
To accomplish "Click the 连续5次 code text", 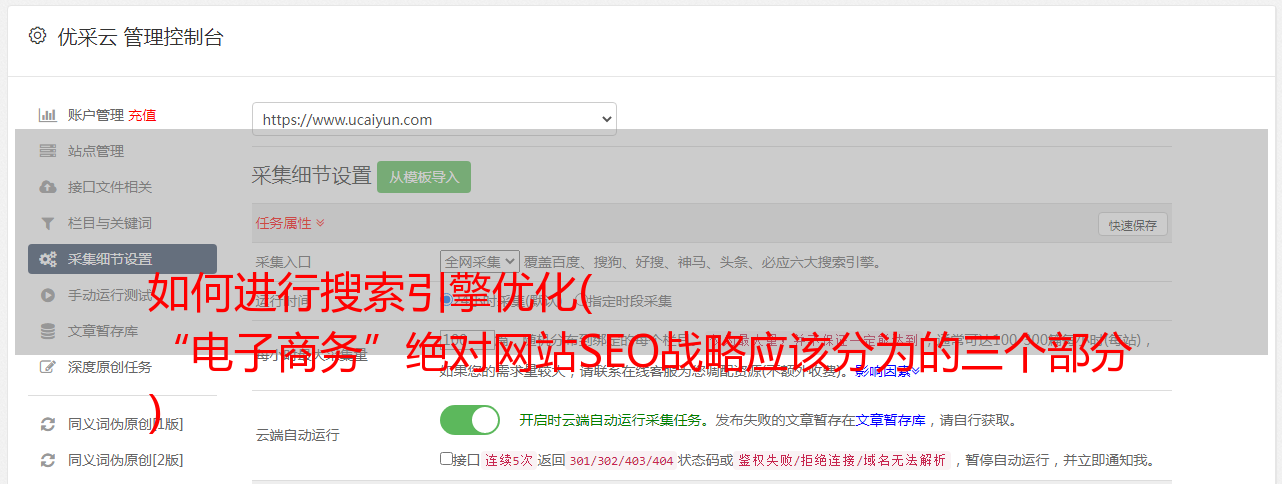I will point(508,460).
